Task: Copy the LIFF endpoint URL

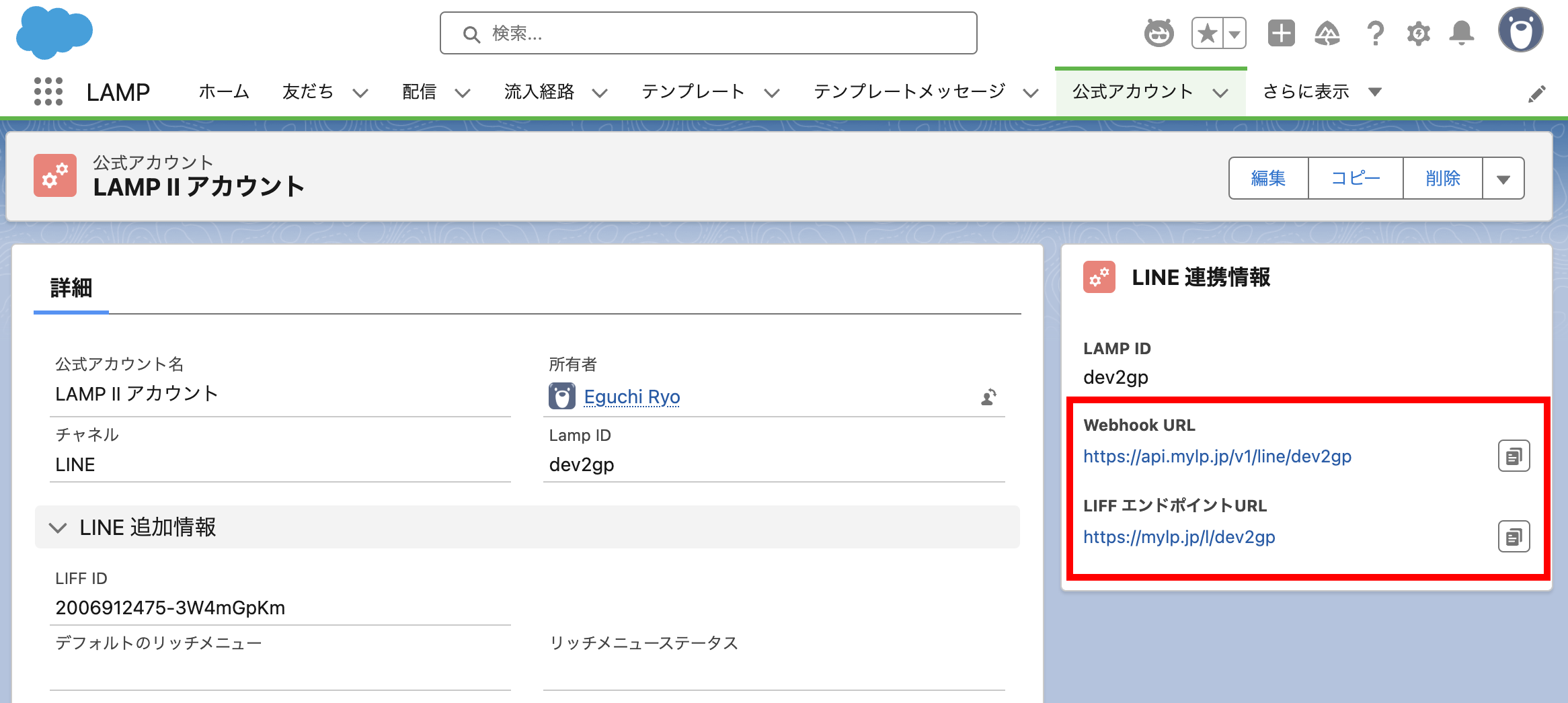Action: point(1514,537)
